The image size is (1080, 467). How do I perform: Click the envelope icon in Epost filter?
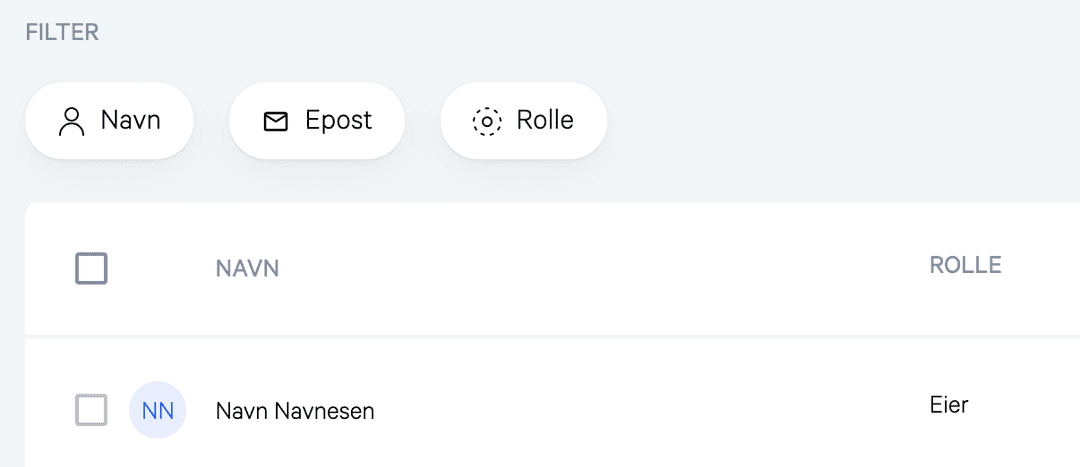(276, 122)
